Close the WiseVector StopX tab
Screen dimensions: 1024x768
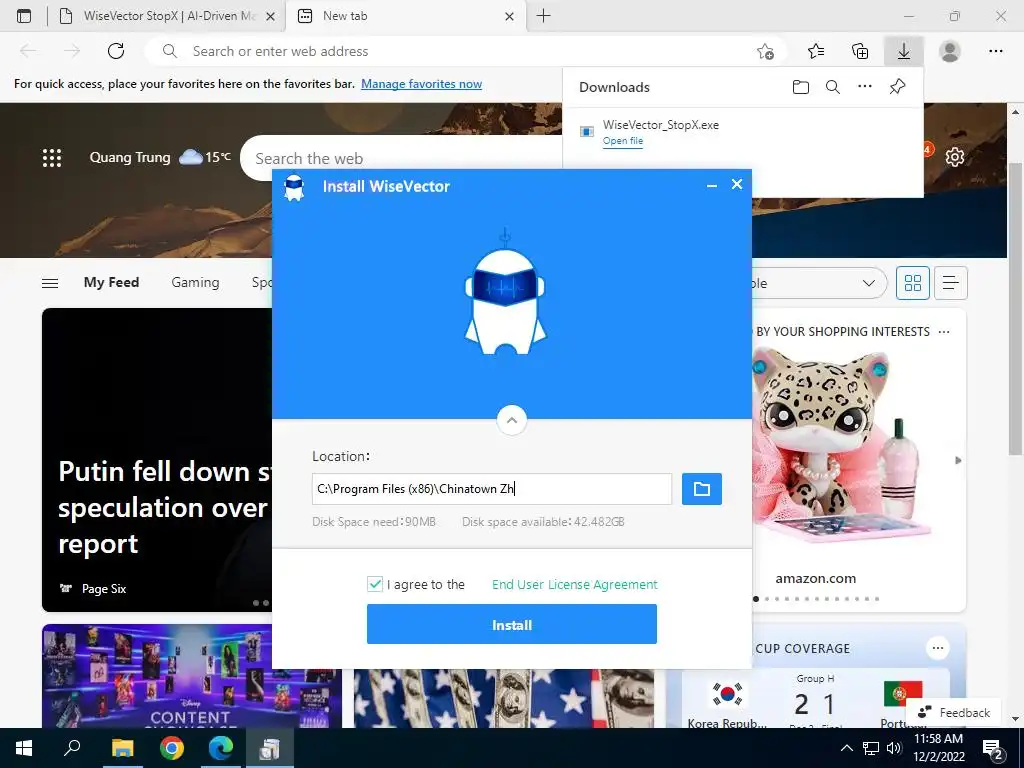pyautogui.click(x=270, y=17)
